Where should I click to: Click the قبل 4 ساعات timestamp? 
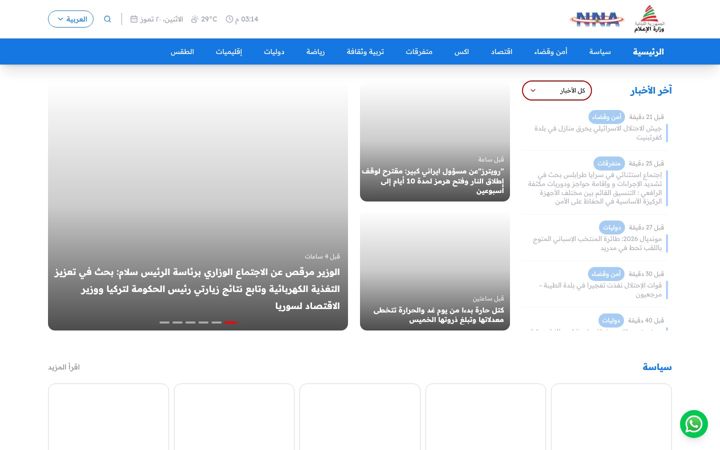pos(322,256)
